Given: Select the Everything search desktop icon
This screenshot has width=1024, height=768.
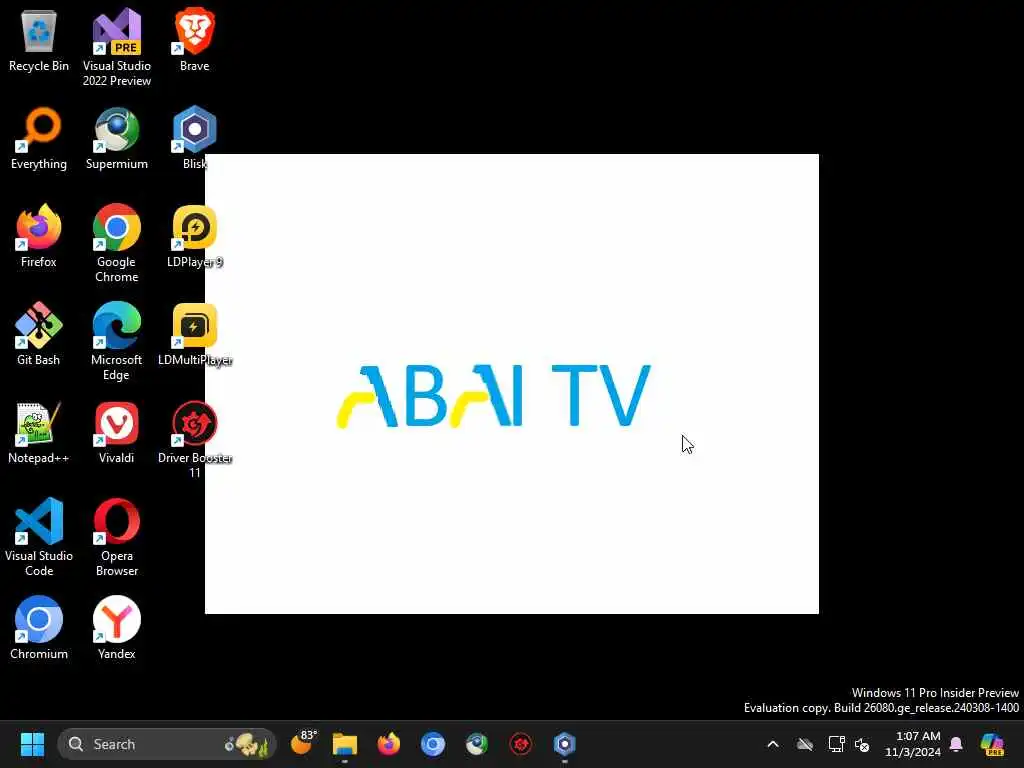Looking at the screenshot, I should tap(39, 138).
